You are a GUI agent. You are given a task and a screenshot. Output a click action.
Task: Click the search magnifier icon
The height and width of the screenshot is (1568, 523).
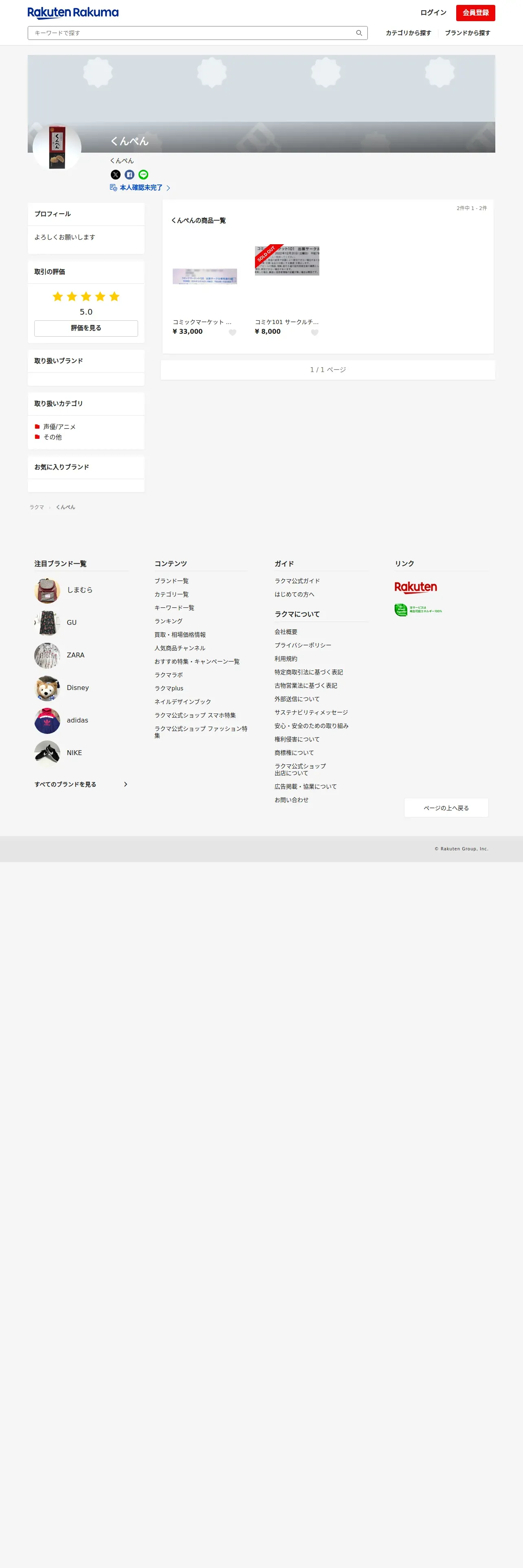tap(359, 33)
